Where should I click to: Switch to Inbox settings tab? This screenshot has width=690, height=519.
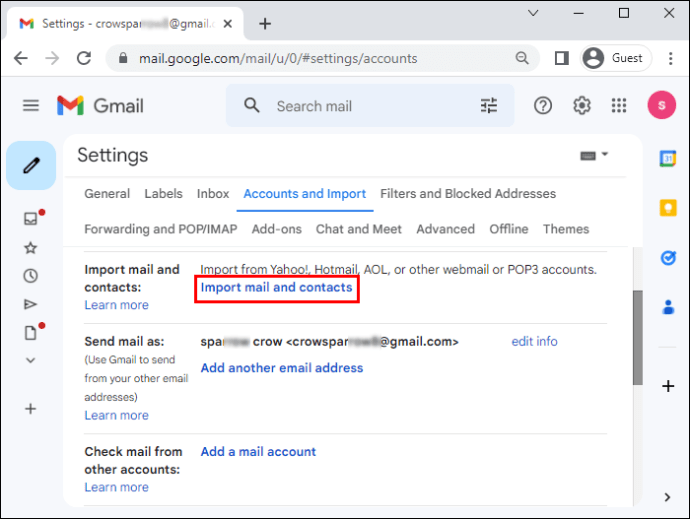pos(213,194)
